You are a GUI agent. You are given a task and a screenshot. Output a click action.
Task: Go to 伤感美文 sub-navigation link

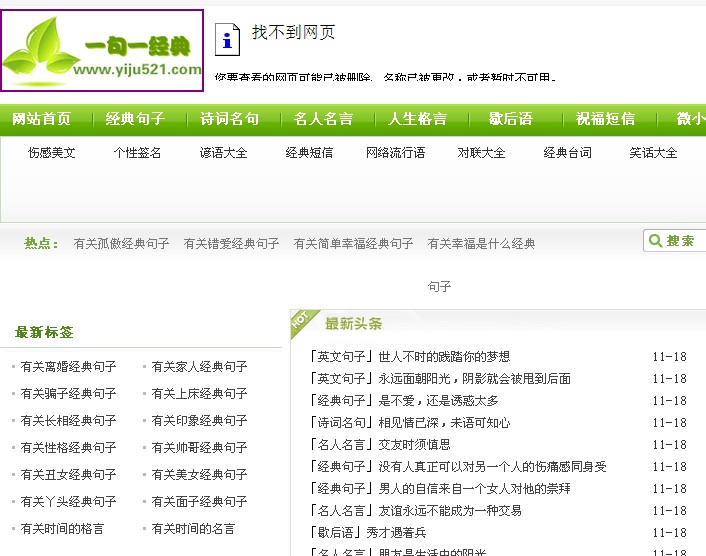(x=51, y=153)
